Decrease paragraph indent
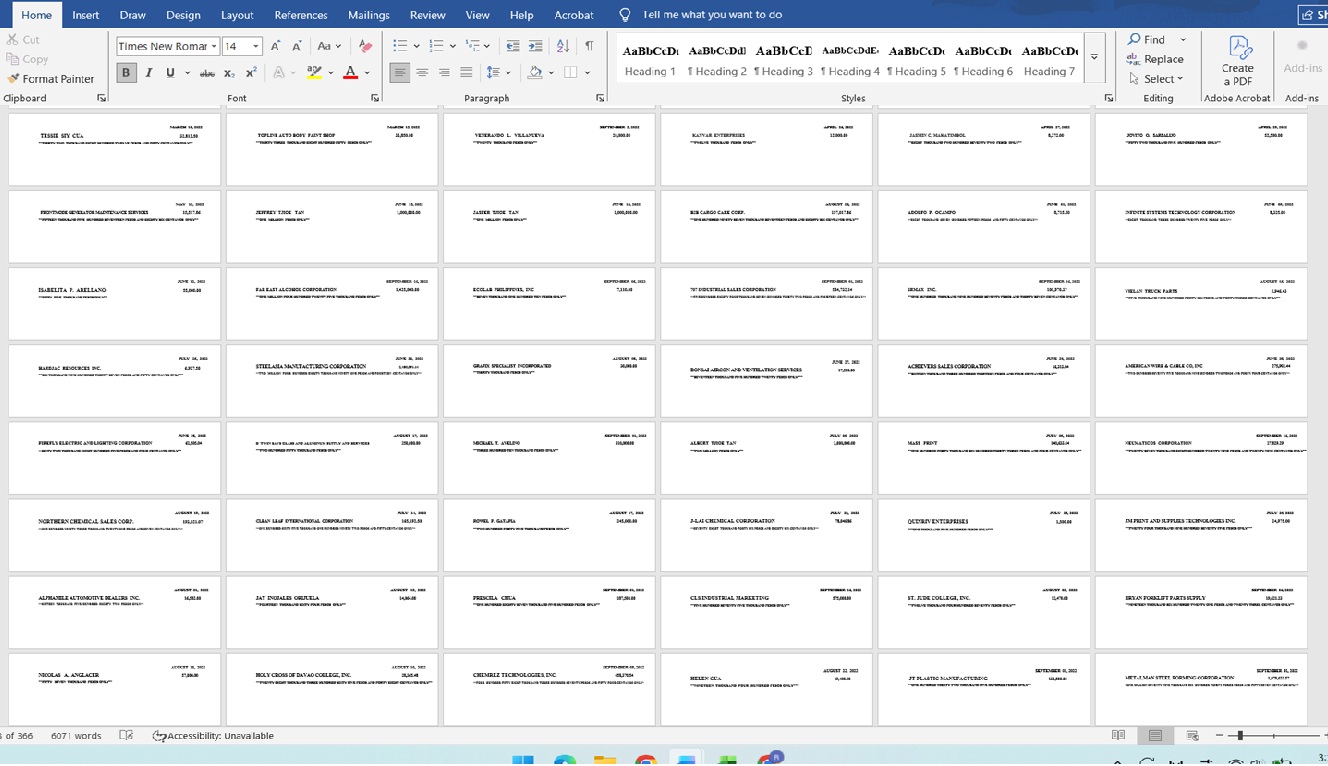This screenshot has width=1328, height=766. click(x=513, y=46)
